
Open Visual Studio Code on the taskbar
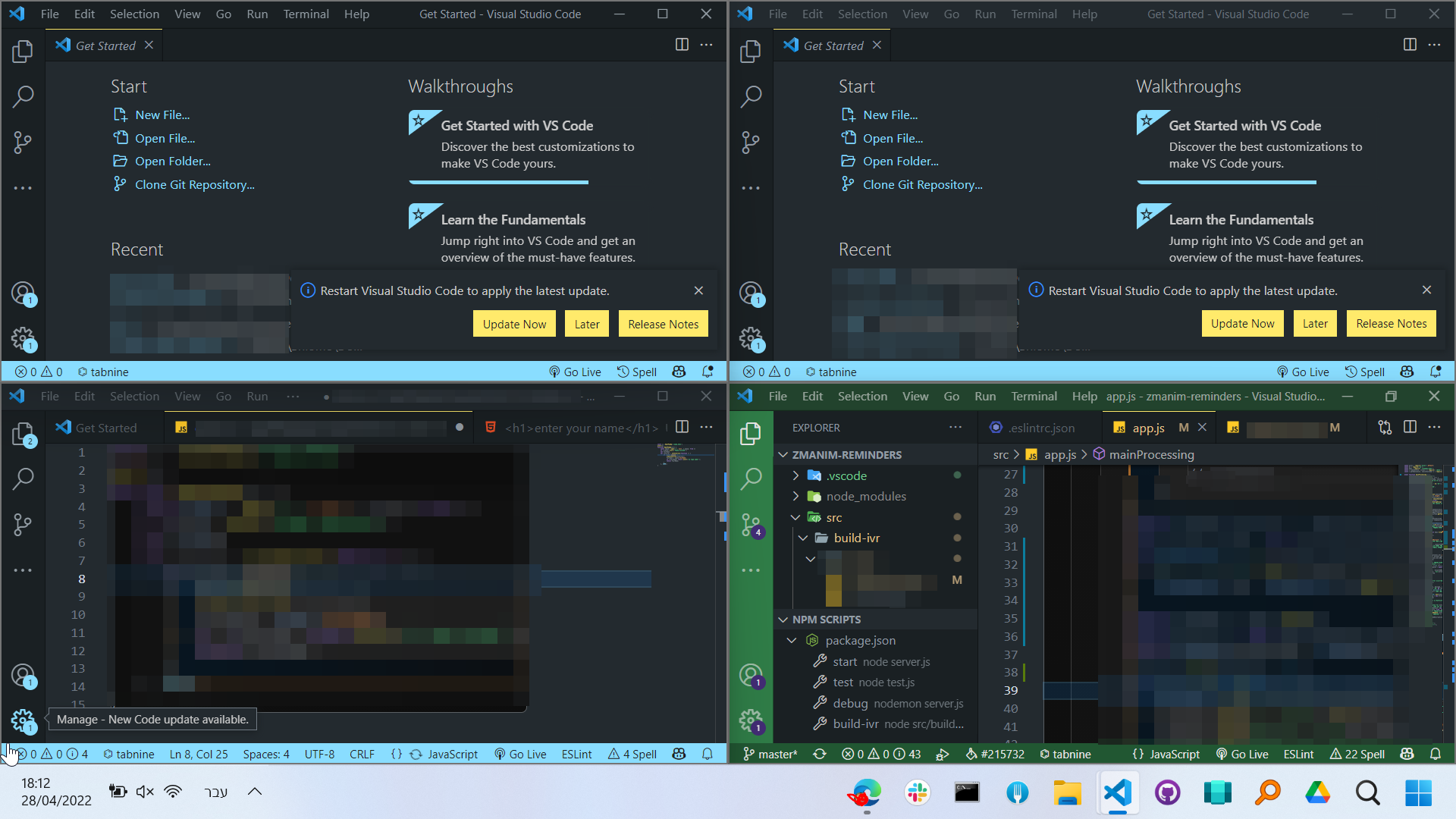pyautogui.click(x=1118, y=793)
